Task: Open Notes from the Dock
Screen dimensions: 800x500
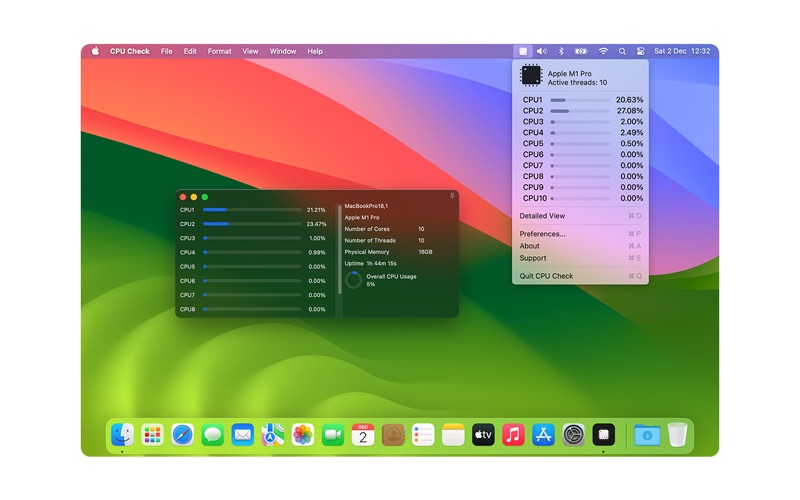Action: click(453, 435)
